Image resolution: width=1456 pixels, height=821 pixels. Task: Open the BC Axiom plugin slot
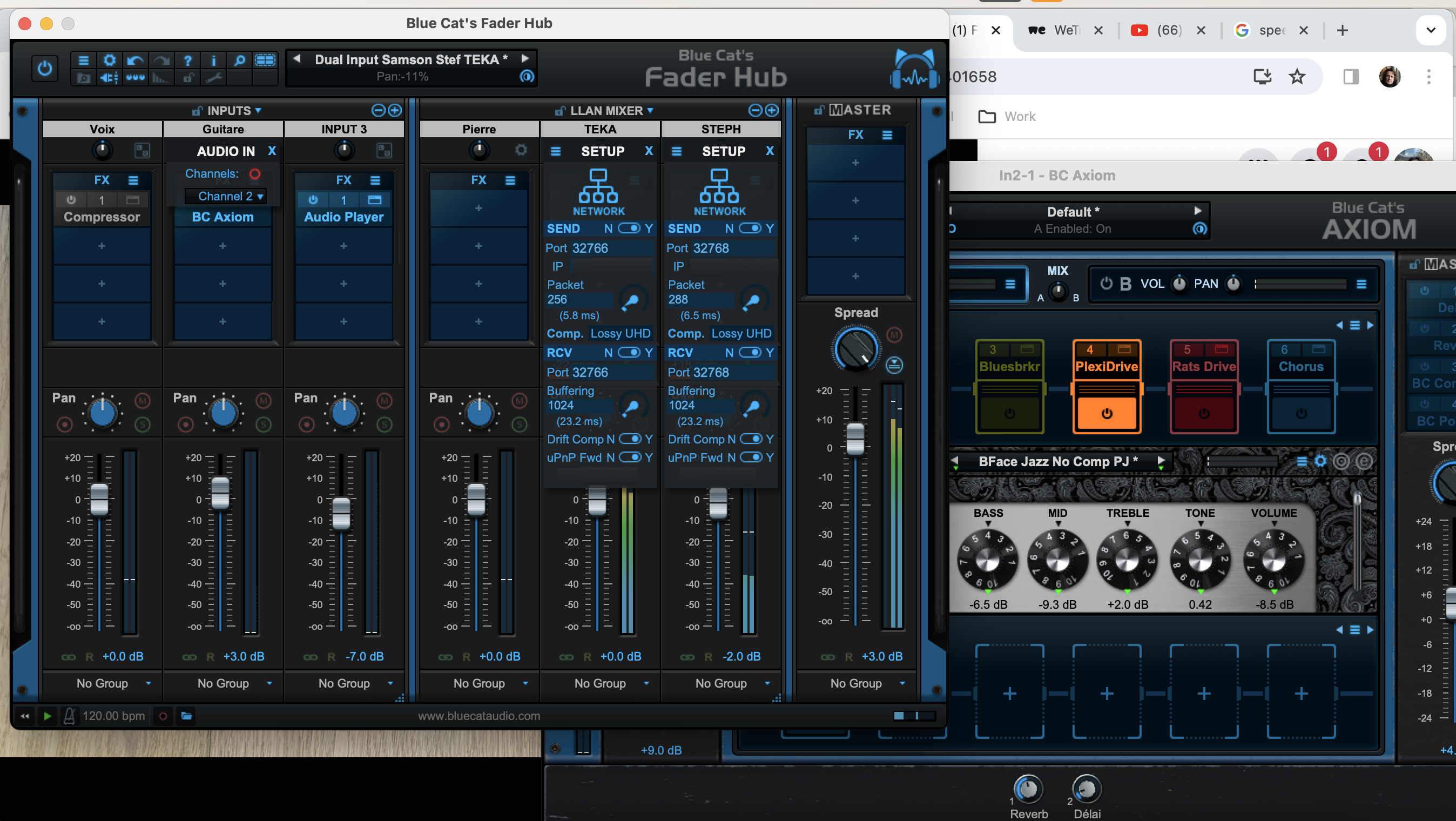point(223,217)
